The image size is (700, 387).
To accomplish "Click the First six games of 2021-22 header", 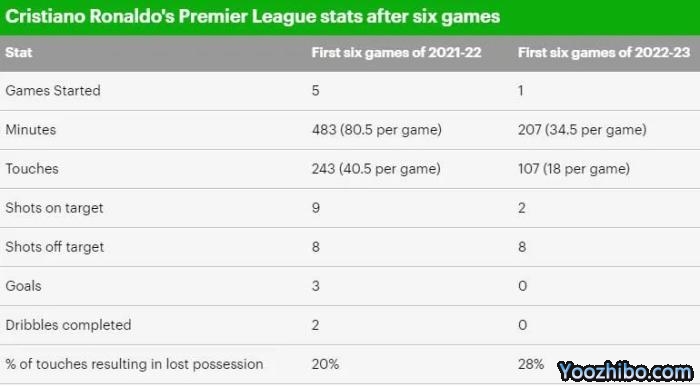I will [x=396, y=53].
